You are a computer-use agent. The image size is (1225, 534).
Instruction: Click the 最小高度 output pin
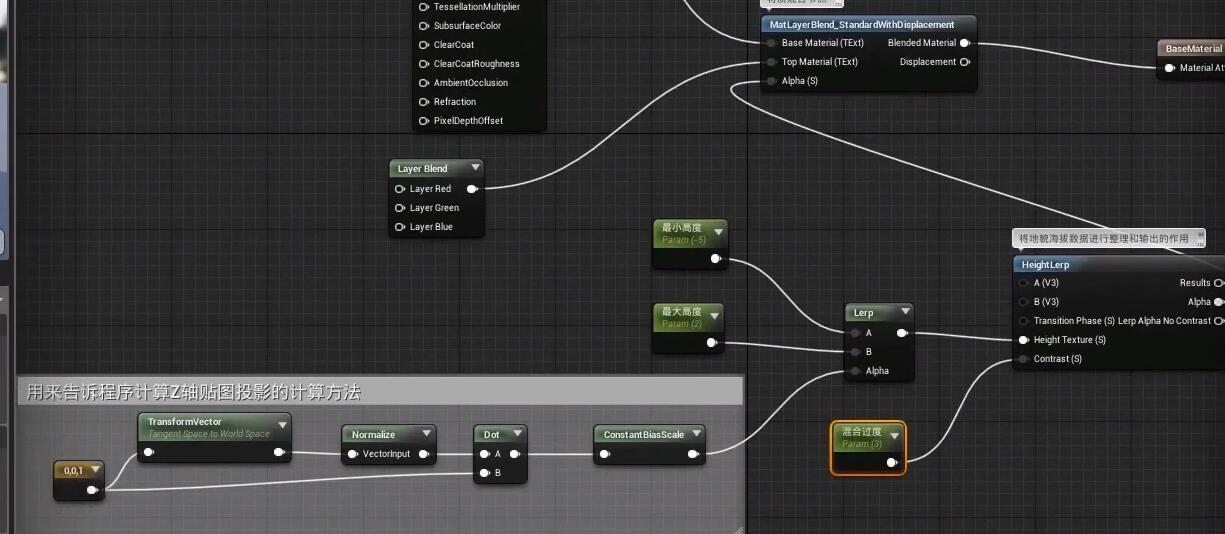(x=716, y=258)
